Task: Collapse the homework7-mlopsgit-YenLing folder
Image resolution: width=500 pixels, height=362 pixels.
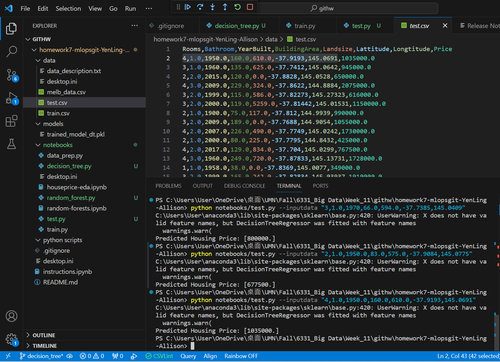Action: pyautogui.click(x=85, y=50)
